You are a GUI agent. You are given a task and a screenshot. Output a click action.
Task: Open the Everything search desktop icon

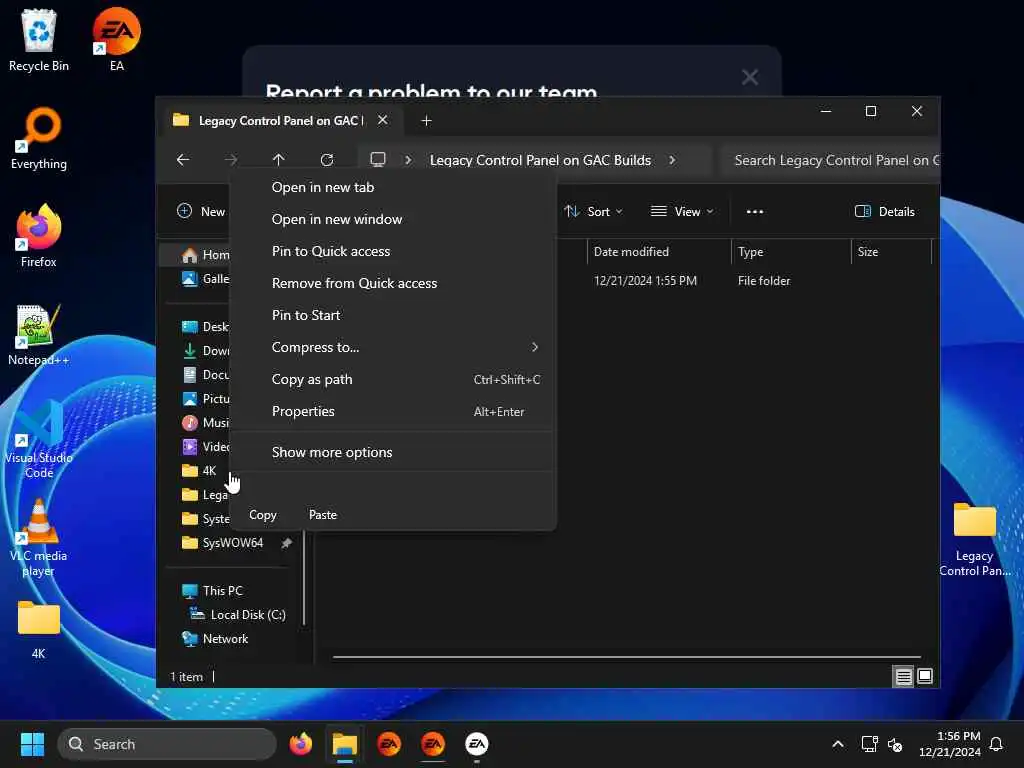[39, 138]
